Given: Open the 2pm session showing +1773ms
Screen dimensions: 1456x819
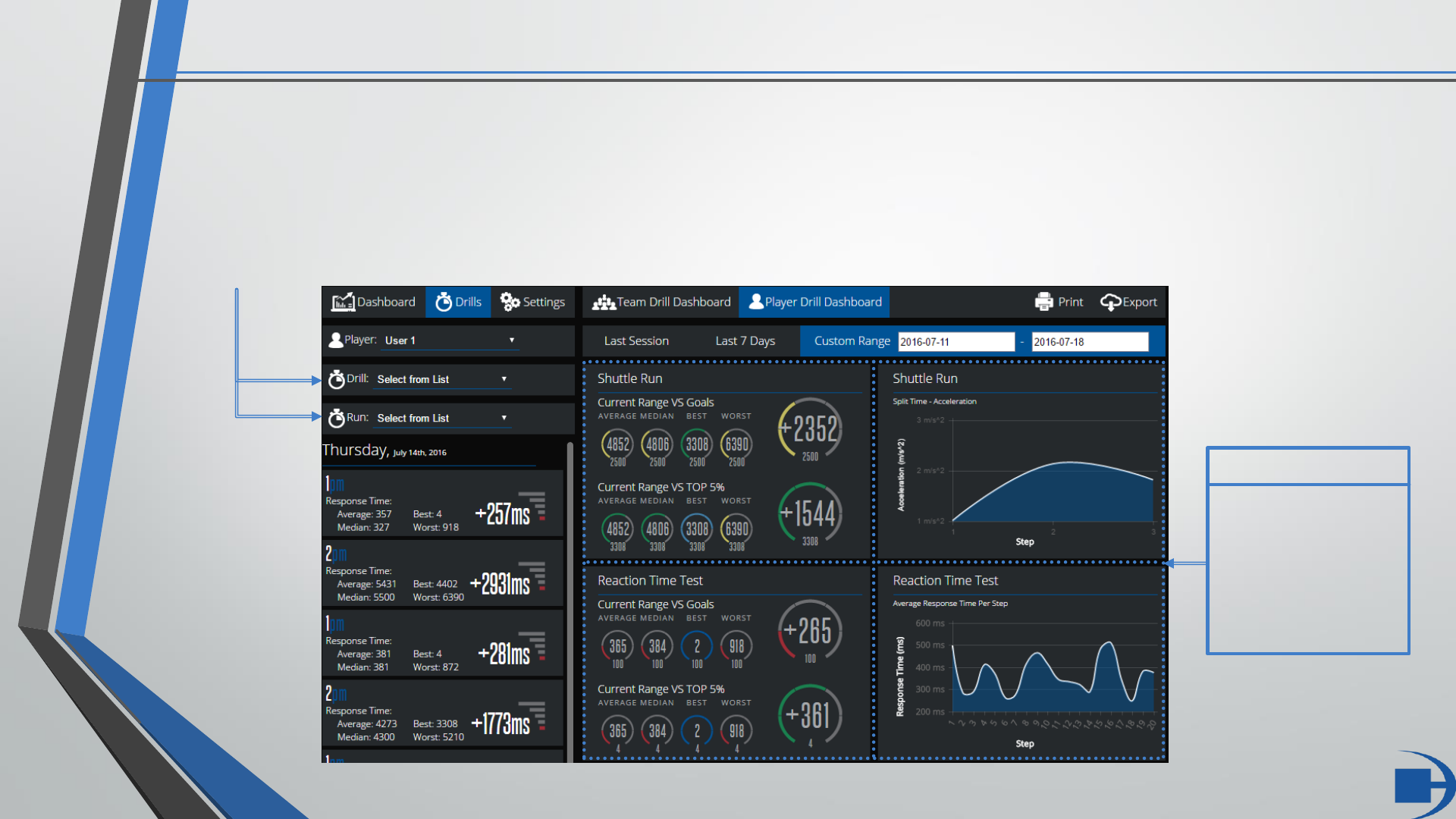Looking at the screenshot, I should (x=442, y=714).
